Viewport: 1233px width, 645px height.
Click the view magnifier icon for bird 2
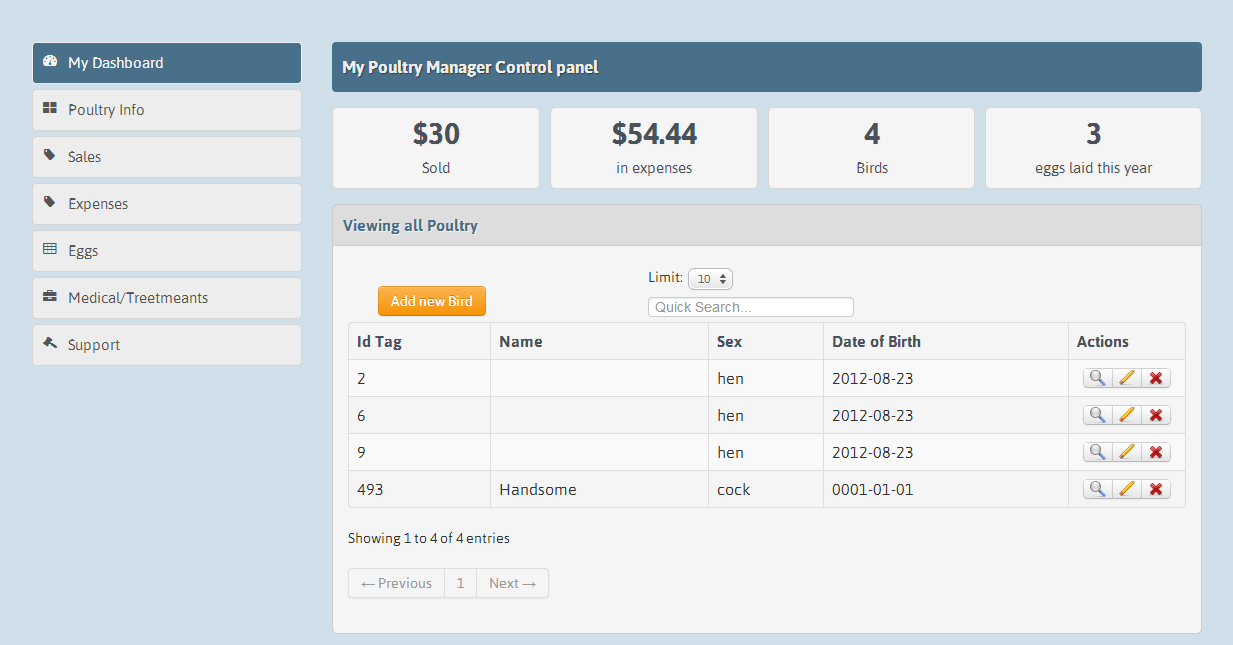pos(1097,378)
